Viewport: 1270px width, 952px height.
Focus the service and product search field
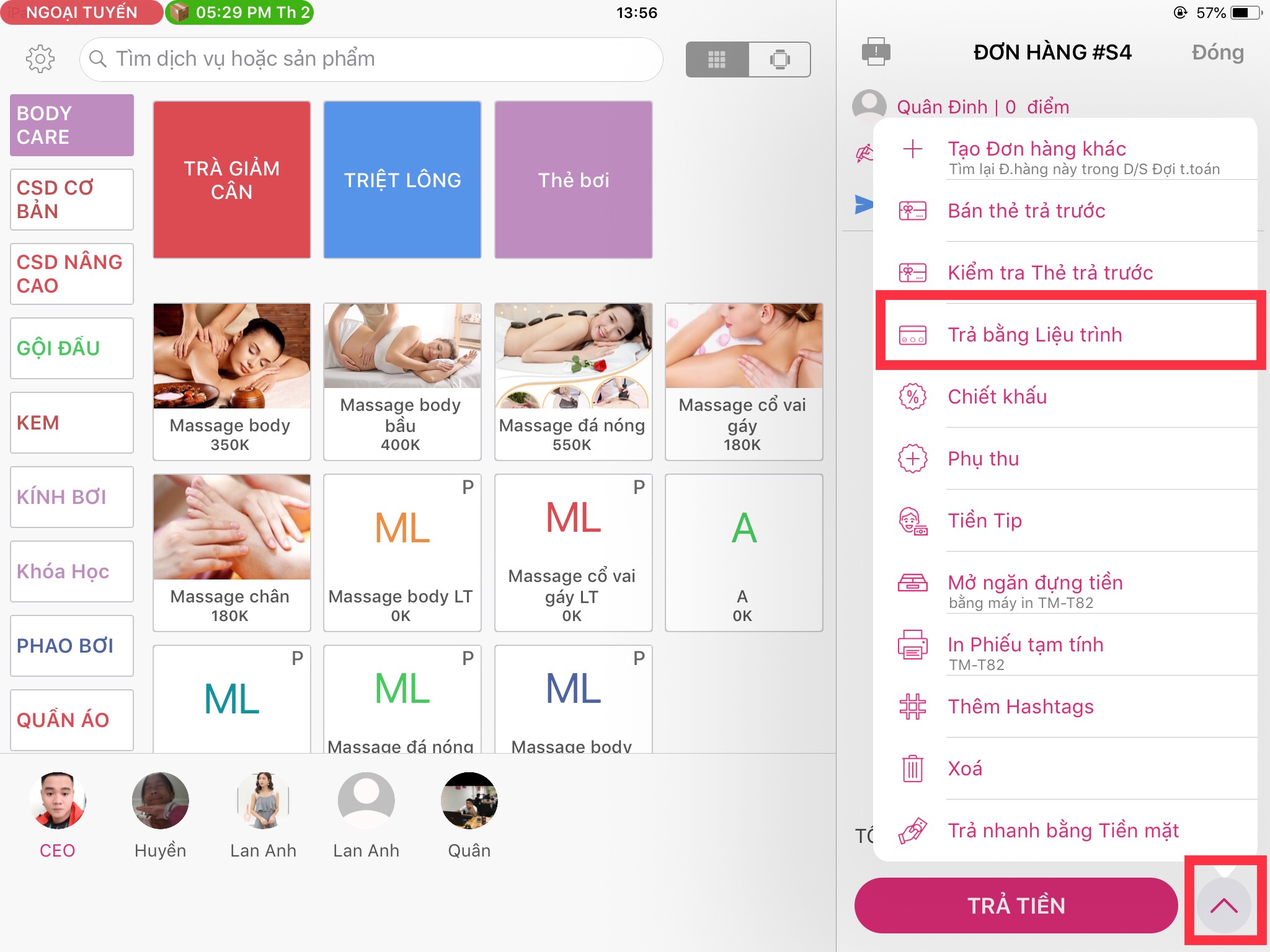[x=371, y=59]
